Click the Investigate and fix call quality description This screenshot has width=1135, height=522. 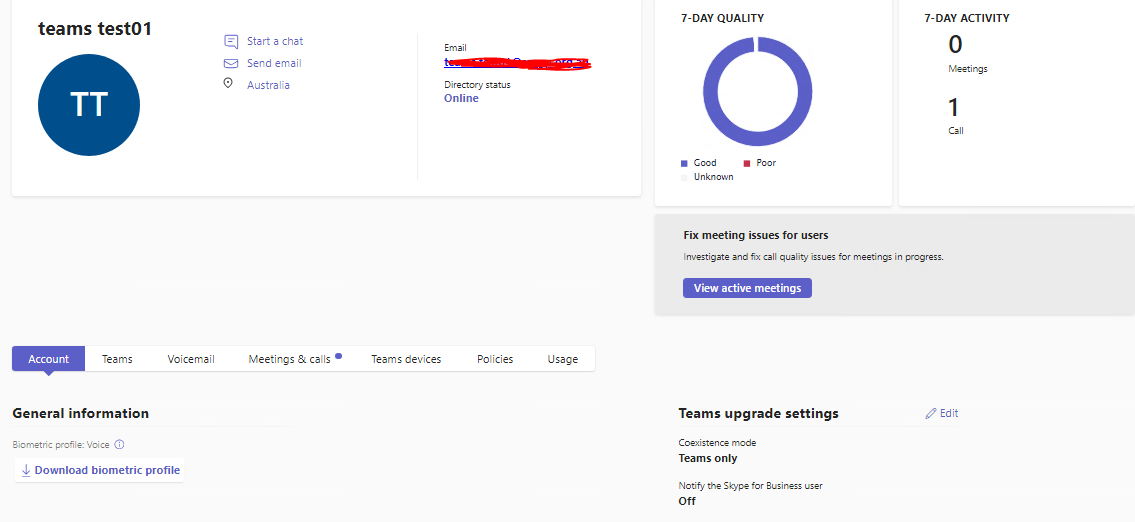coord(814,257)
